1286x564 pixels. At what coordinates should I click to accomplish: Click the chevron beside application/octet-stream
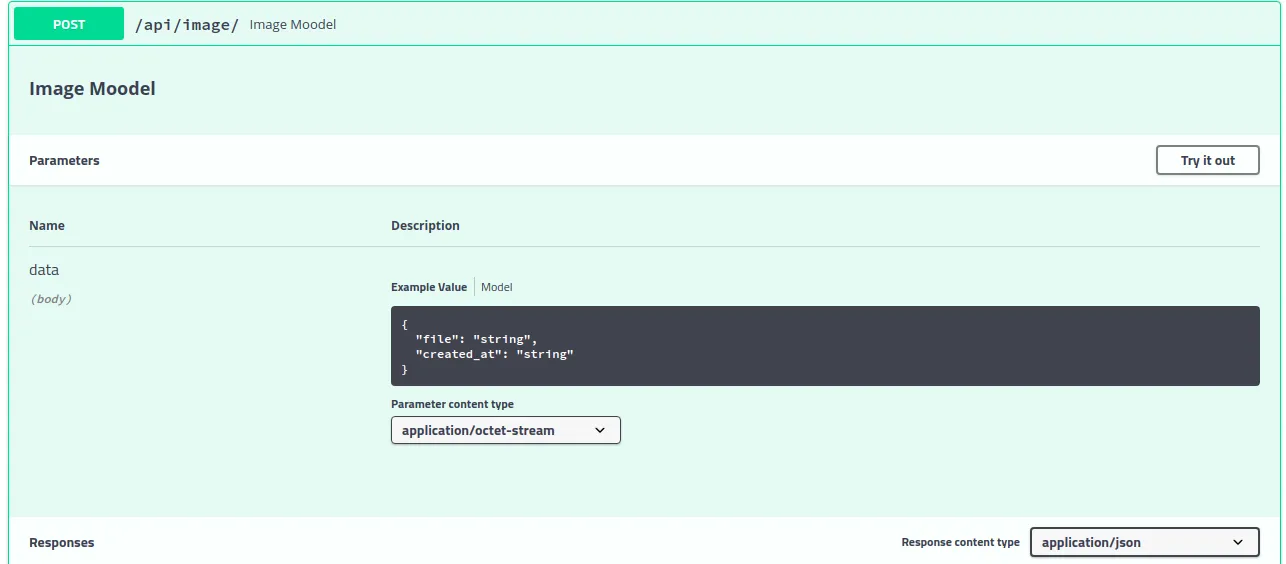(x=600, y=430)
